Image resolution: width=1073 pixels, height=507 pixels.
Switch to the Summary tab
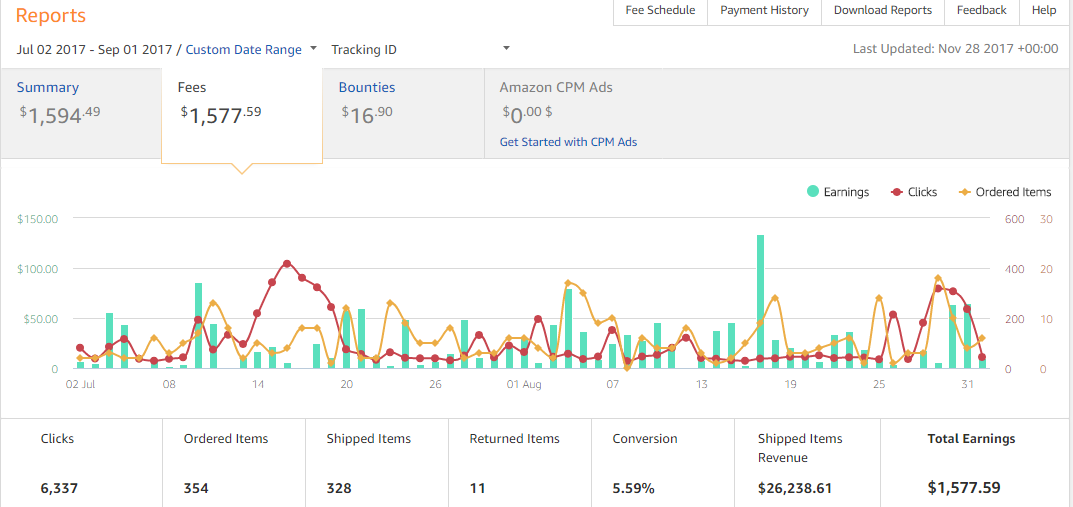81,114
